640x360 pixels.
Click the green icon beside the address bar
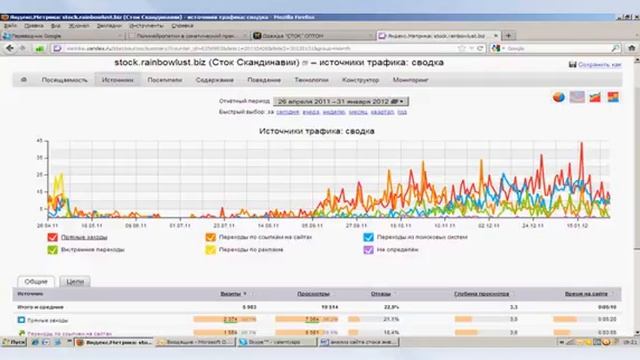pos(39,49)
